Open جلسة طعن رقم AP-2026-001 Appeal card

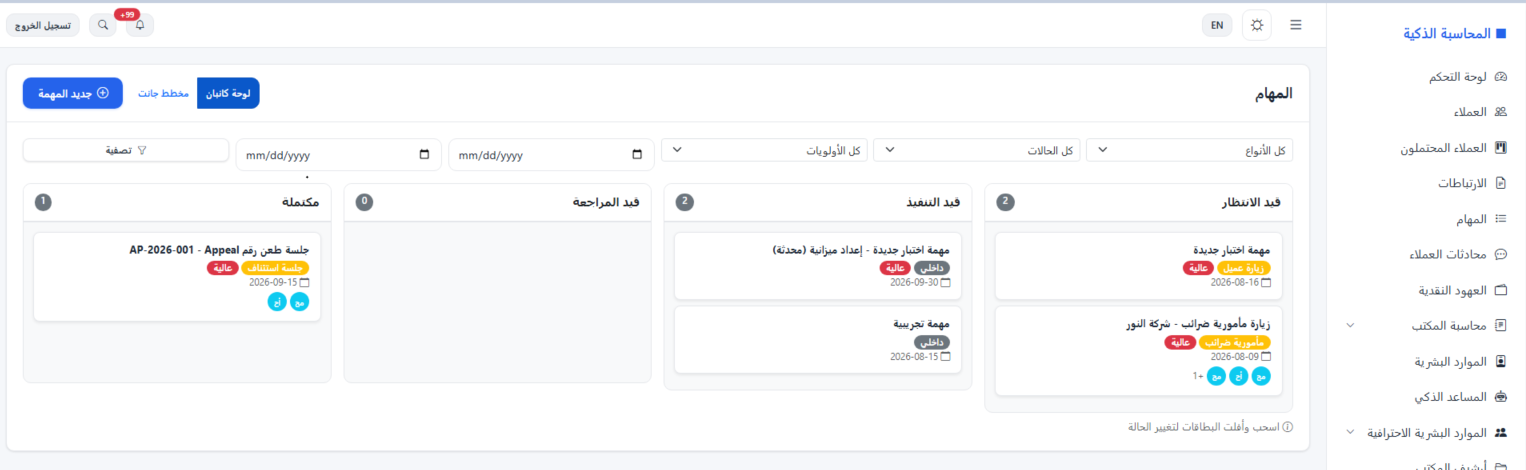[177, 277]
